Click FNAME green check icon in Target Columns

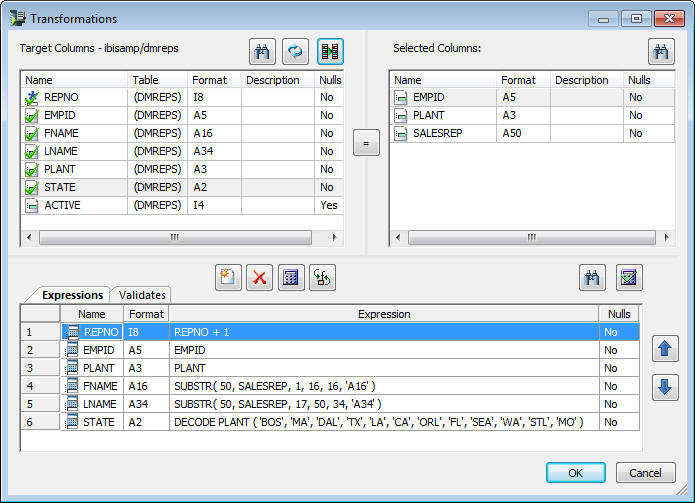(x=32, y=133)
